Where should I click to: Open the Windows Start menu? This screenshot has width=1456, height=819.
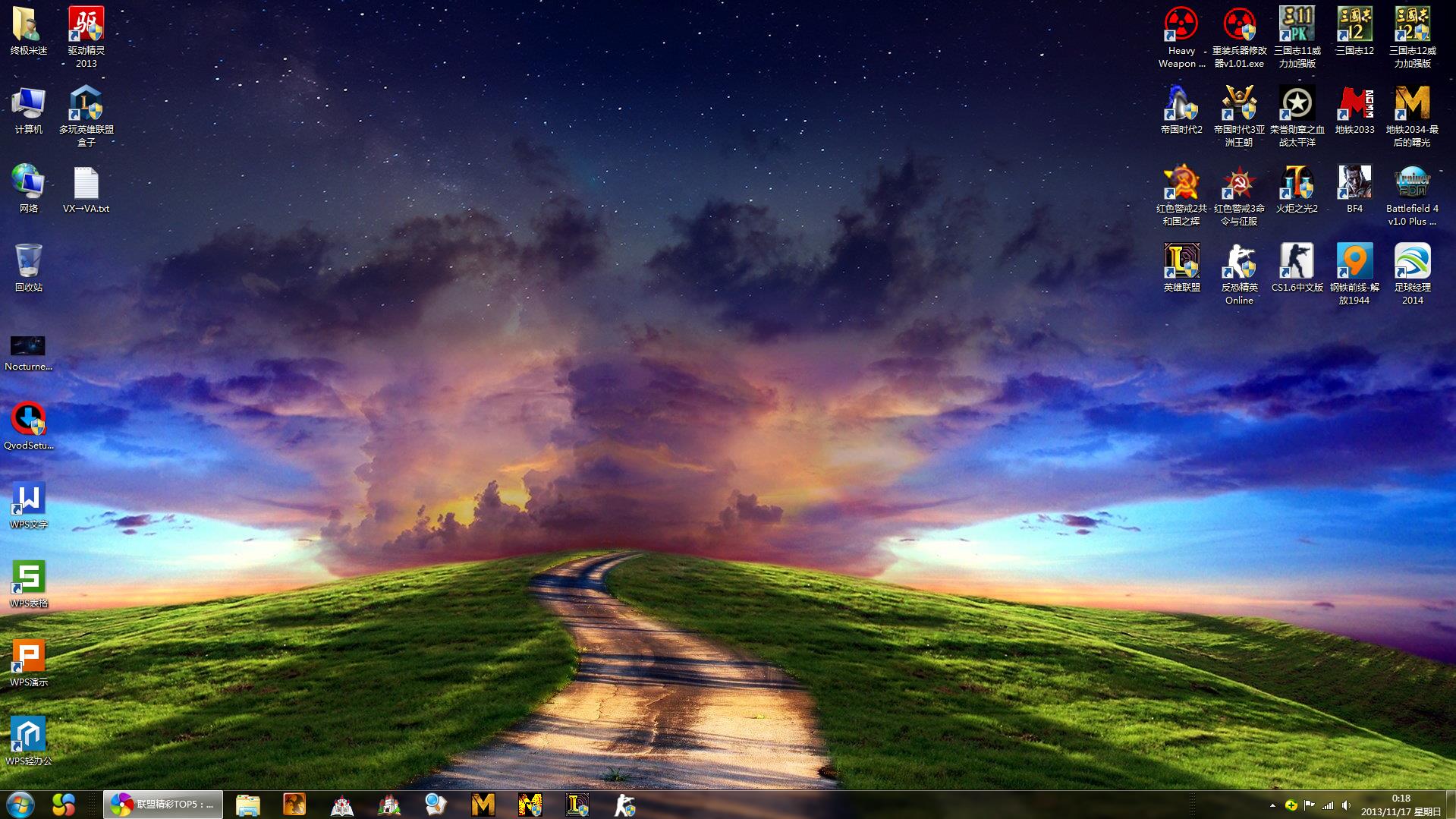point(20,805)
